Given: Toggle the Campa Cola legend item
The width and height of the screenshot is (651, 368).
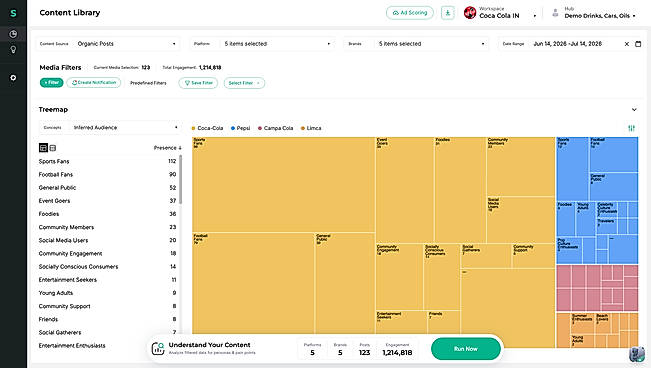Looking at the screenshot, I should tap(275, 128).
